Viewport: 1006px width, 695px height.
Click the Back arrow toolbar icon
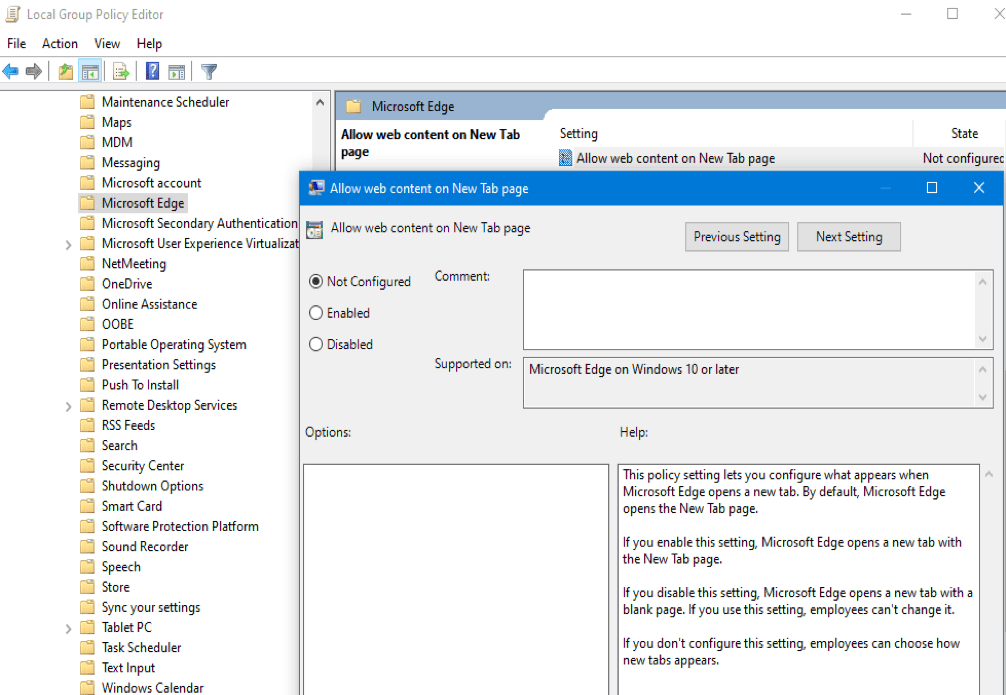pos(10,71)
